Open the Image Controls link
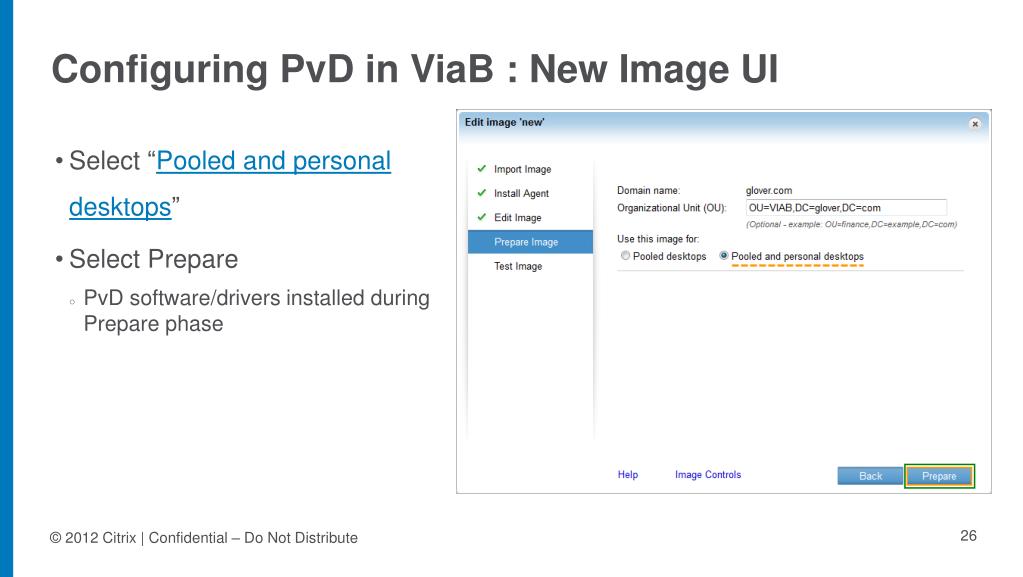The width and height of the screenshot is (1023, 577). (708, 475)
